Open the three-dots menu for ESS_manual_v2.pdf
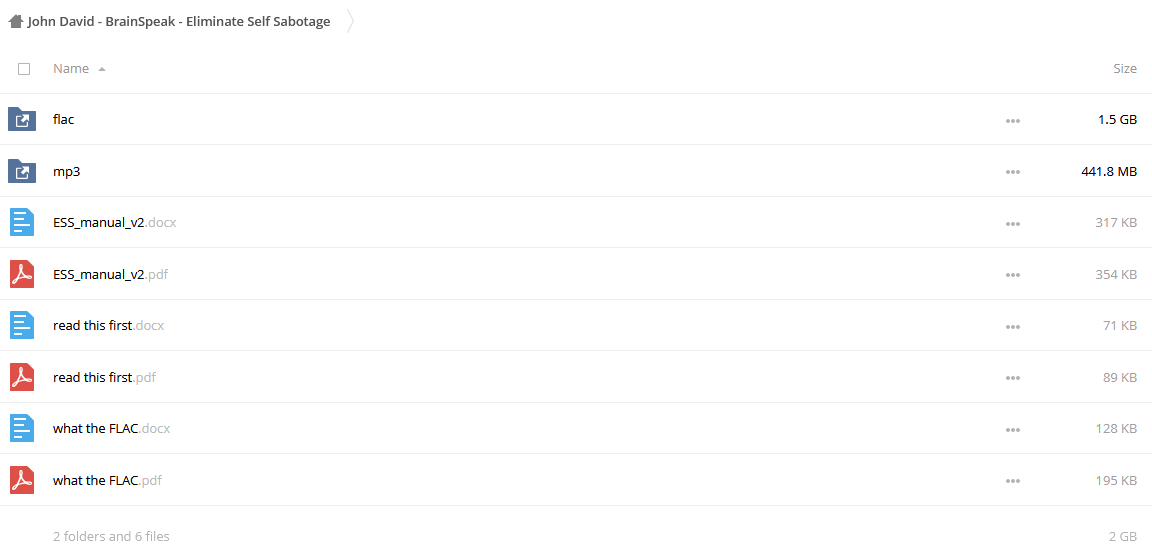The image size is (1152, 553). pyautogui.click(x=1012, y=275)
